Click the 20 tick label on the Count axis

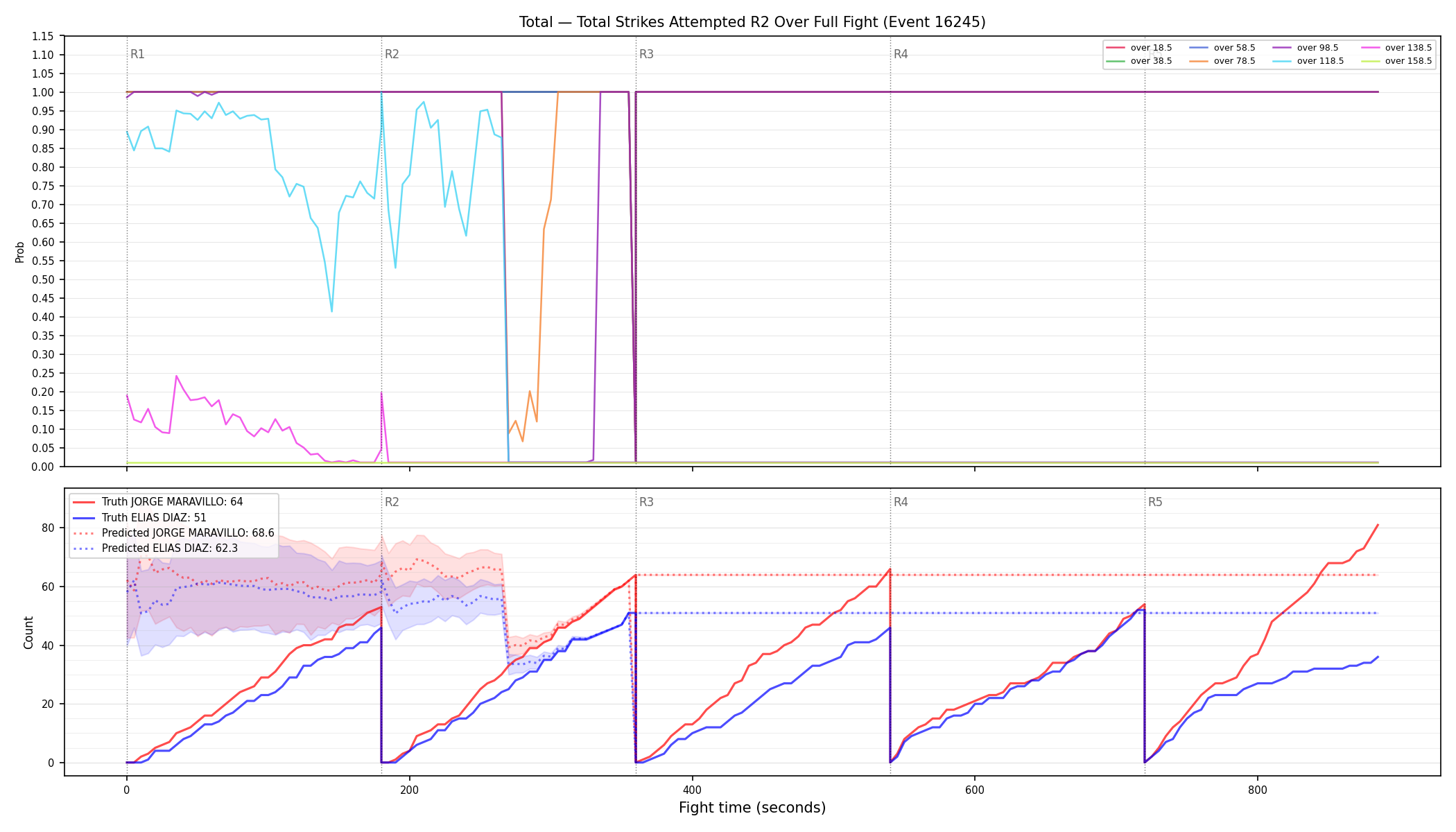pyautogui.click(x=48, y=704)
